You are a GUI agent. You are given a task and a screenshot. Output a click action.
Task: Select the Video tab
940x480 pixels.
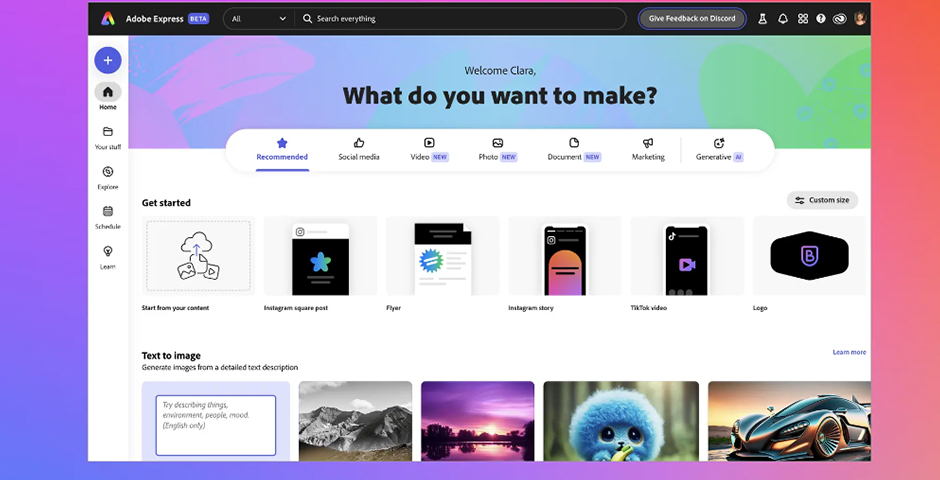pos(429,150)
